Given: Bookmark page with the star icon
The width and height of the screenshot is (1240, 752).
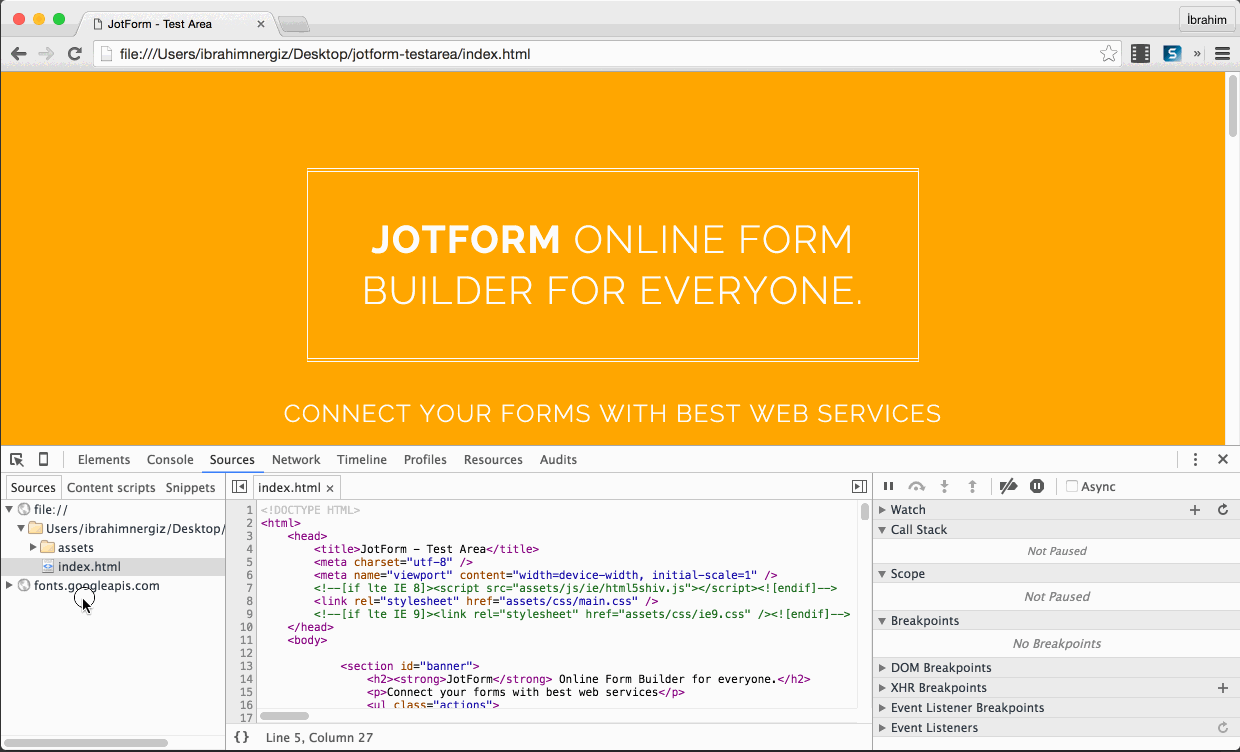Looking at the screenshot, I should point(1109,54).
